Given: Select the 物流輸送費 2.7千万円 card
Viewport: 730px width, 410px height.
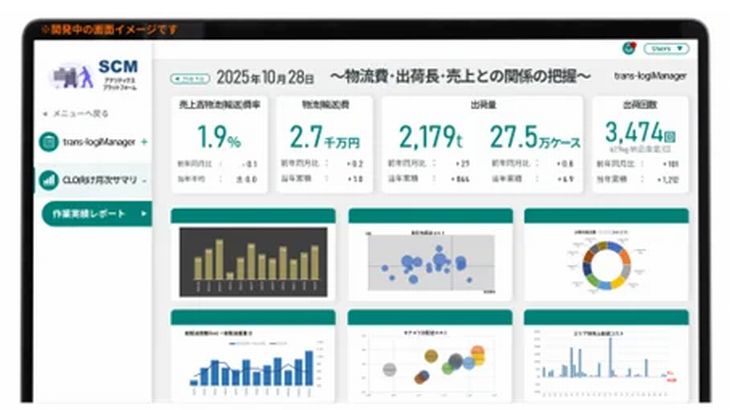Looking at the screenshot, I should 324,143.
